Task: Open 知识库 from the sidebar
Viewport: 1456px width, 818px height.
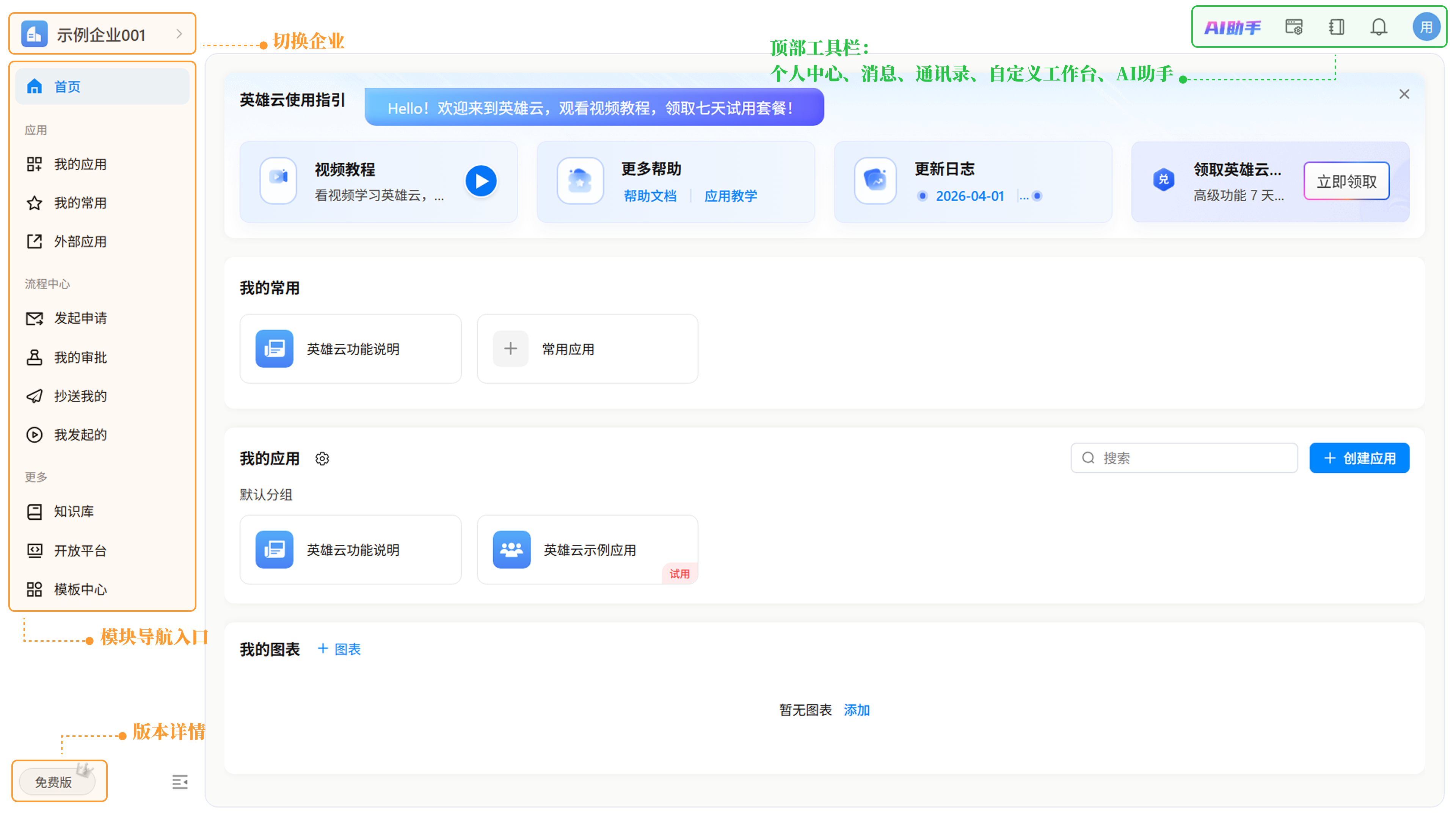Action: 74,511
